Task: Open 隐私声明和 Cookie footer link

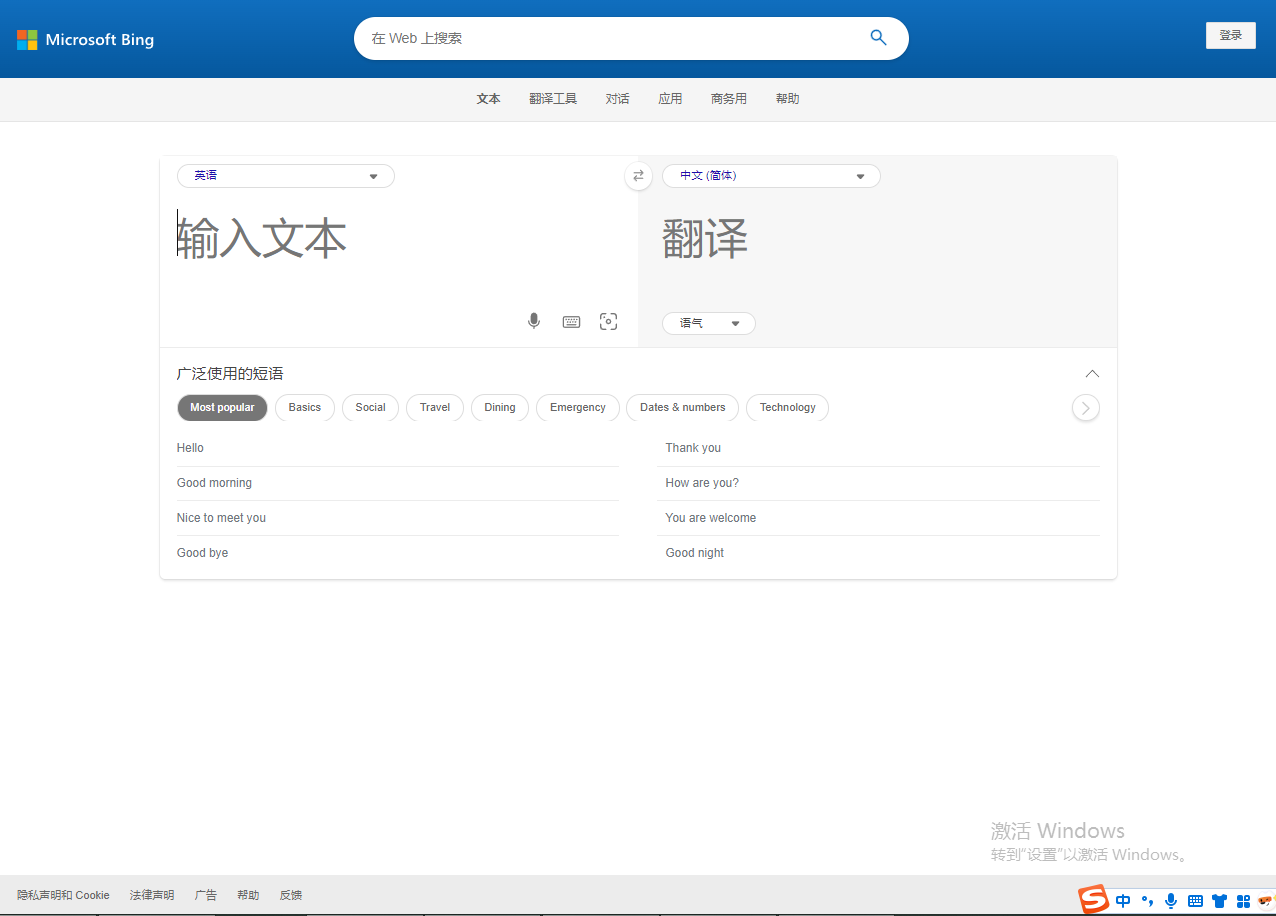Action: coord(63,895)
